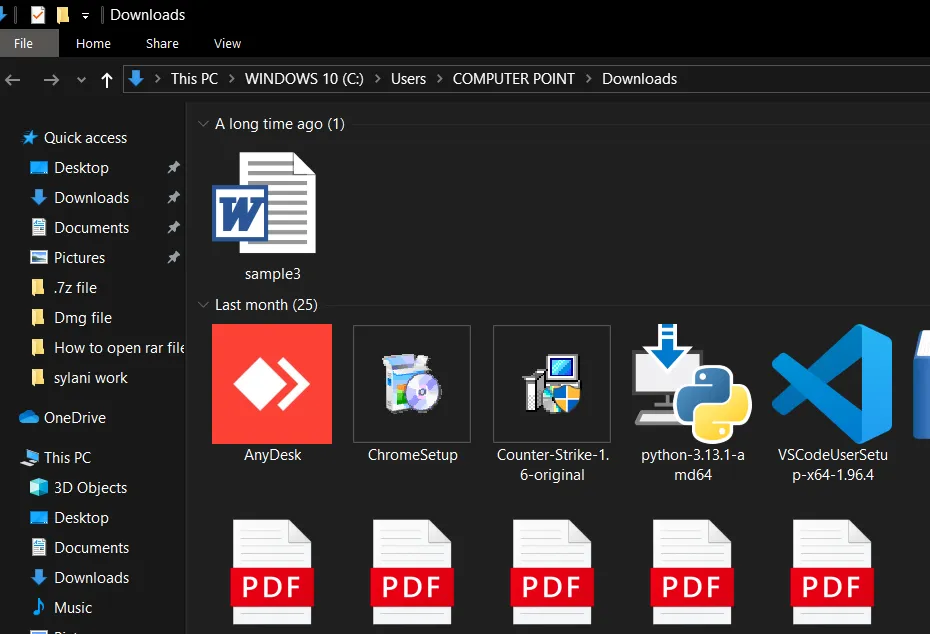Expand chevron after Users breadcrumb
The image size is (930, 634).
coord(439,79)
